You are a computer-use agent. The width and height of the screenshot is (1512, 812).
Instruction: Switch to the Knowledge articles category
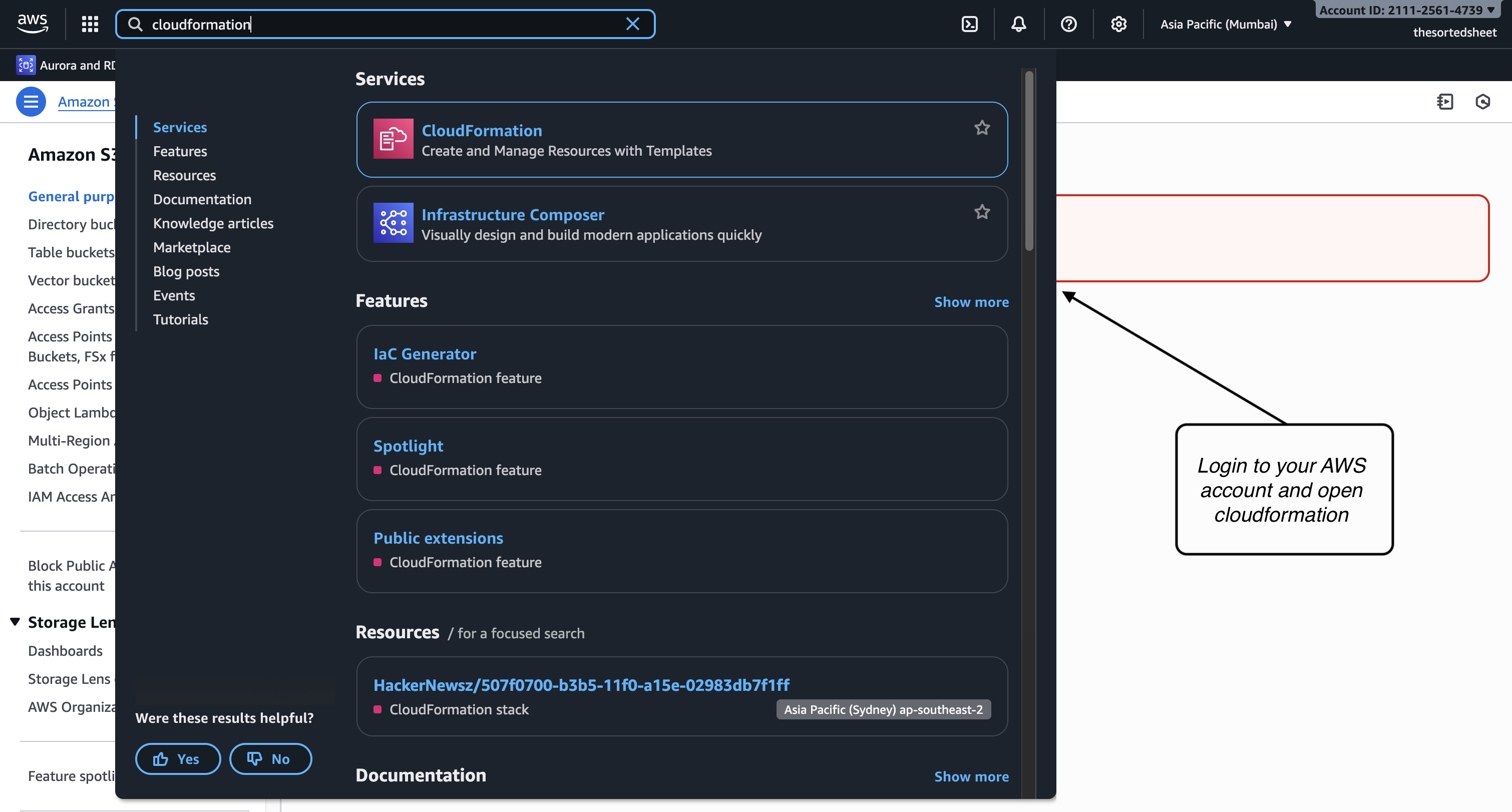(x=213, y=223)
